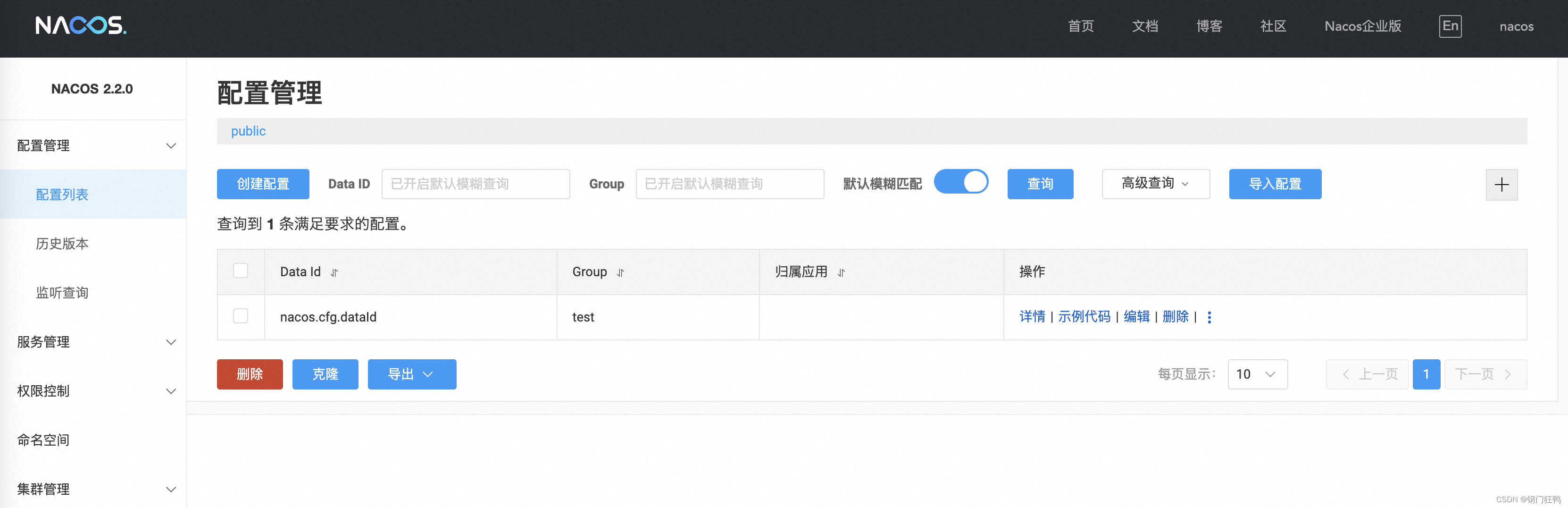Check the nacos.cfg.dataId row checkbox
Image resolution: width=1568 pixels, height=508 pixels.
[x=241, y=316]
